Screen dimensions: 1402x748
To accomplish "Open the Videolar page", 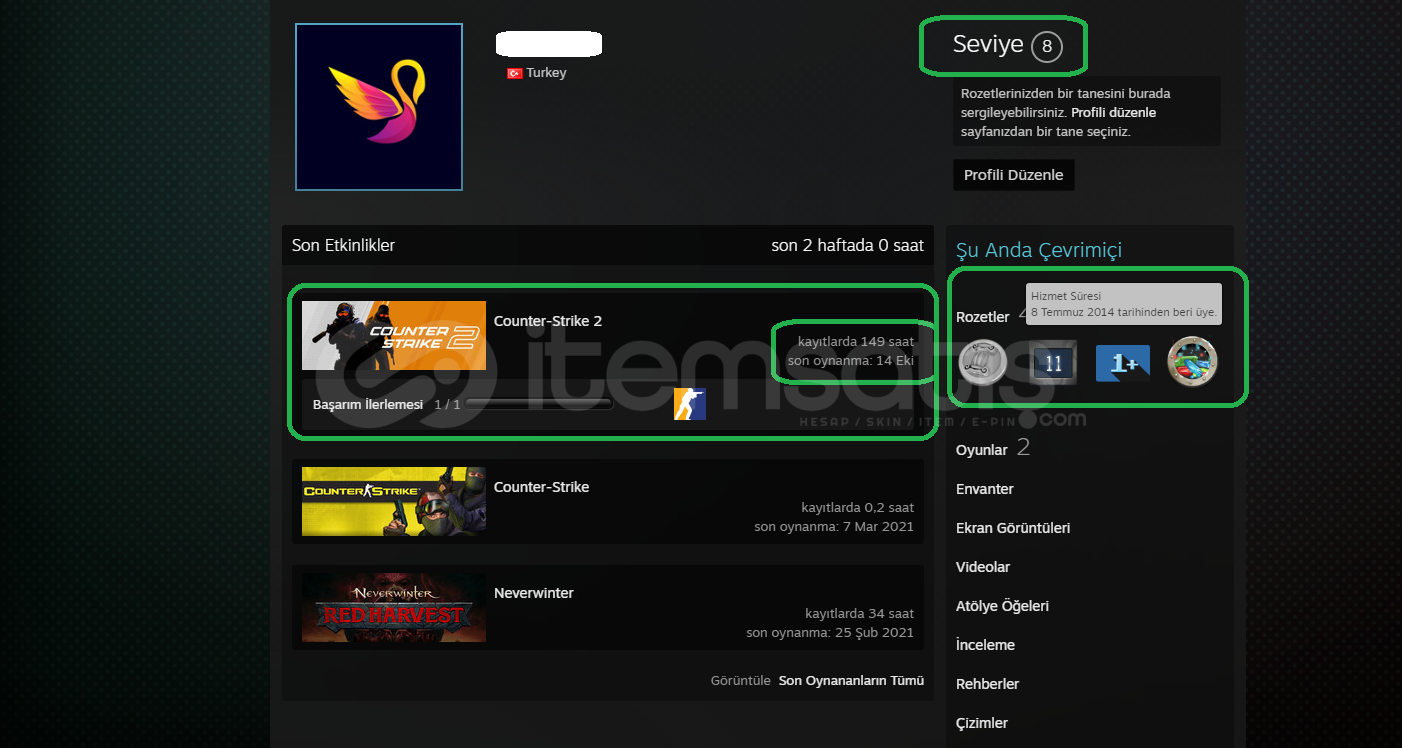I will (983, 567).
